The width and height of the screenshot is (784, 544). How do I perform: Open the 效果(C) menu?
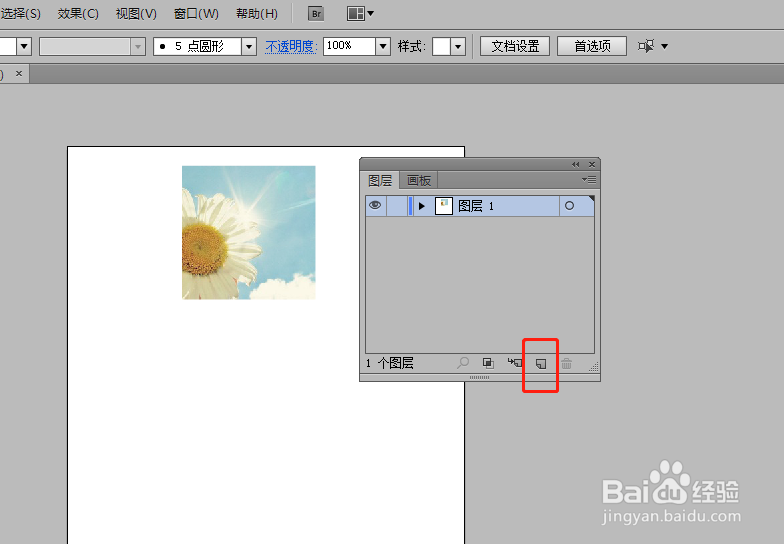click(x=78, y=14)
